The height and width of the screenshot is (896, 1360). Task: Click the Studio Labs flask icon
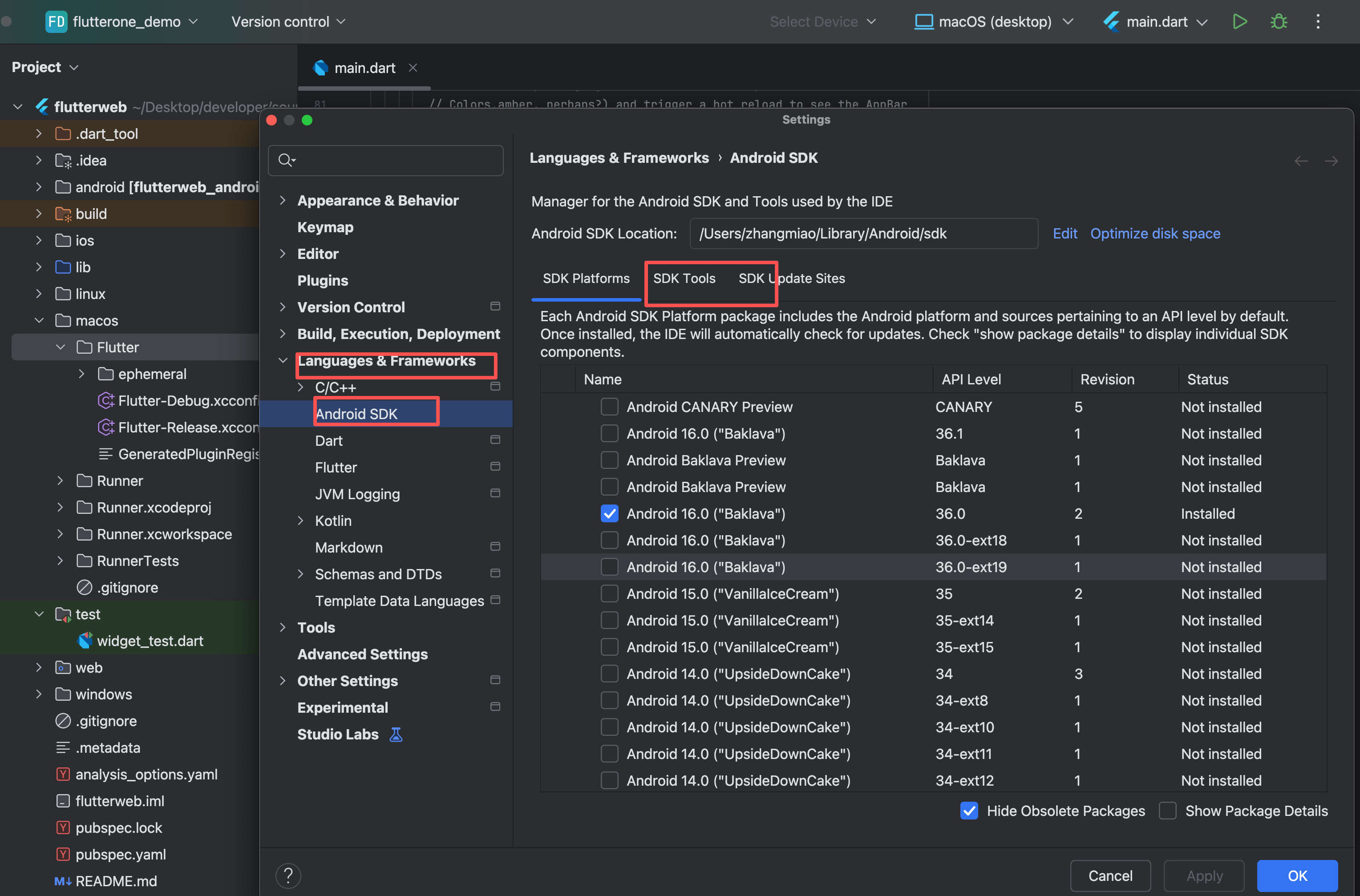pyautogui.click(x=396, y=735)
